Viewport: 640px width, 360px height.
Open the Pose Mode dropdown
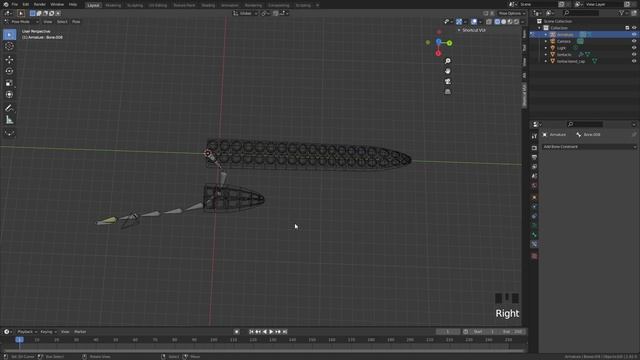pyautogui.click(x=21, y=22)
